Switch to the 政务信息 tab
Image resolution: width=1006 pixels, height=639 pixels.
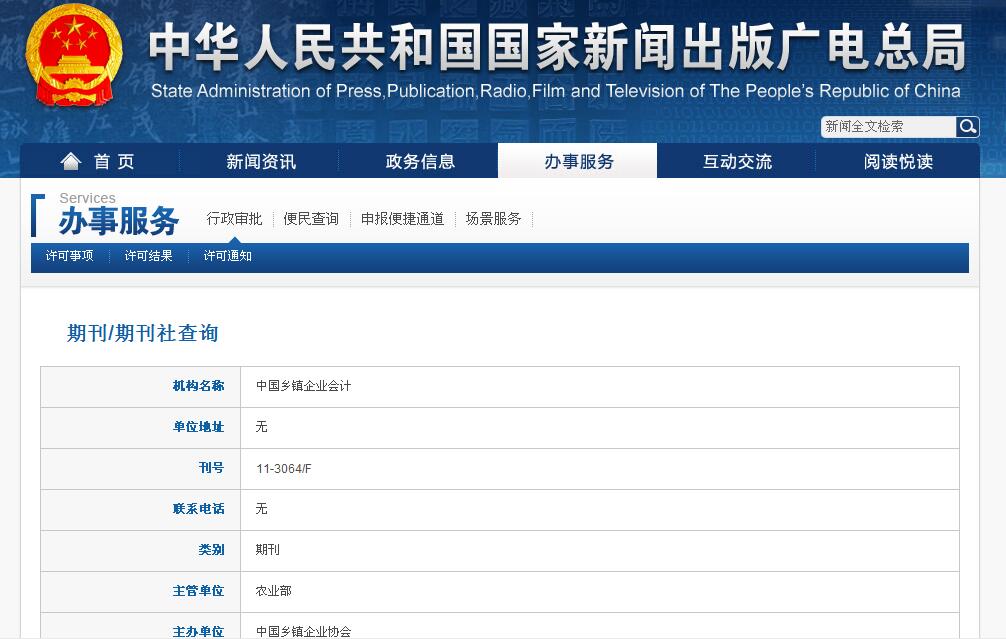click(x=420, y=161)
